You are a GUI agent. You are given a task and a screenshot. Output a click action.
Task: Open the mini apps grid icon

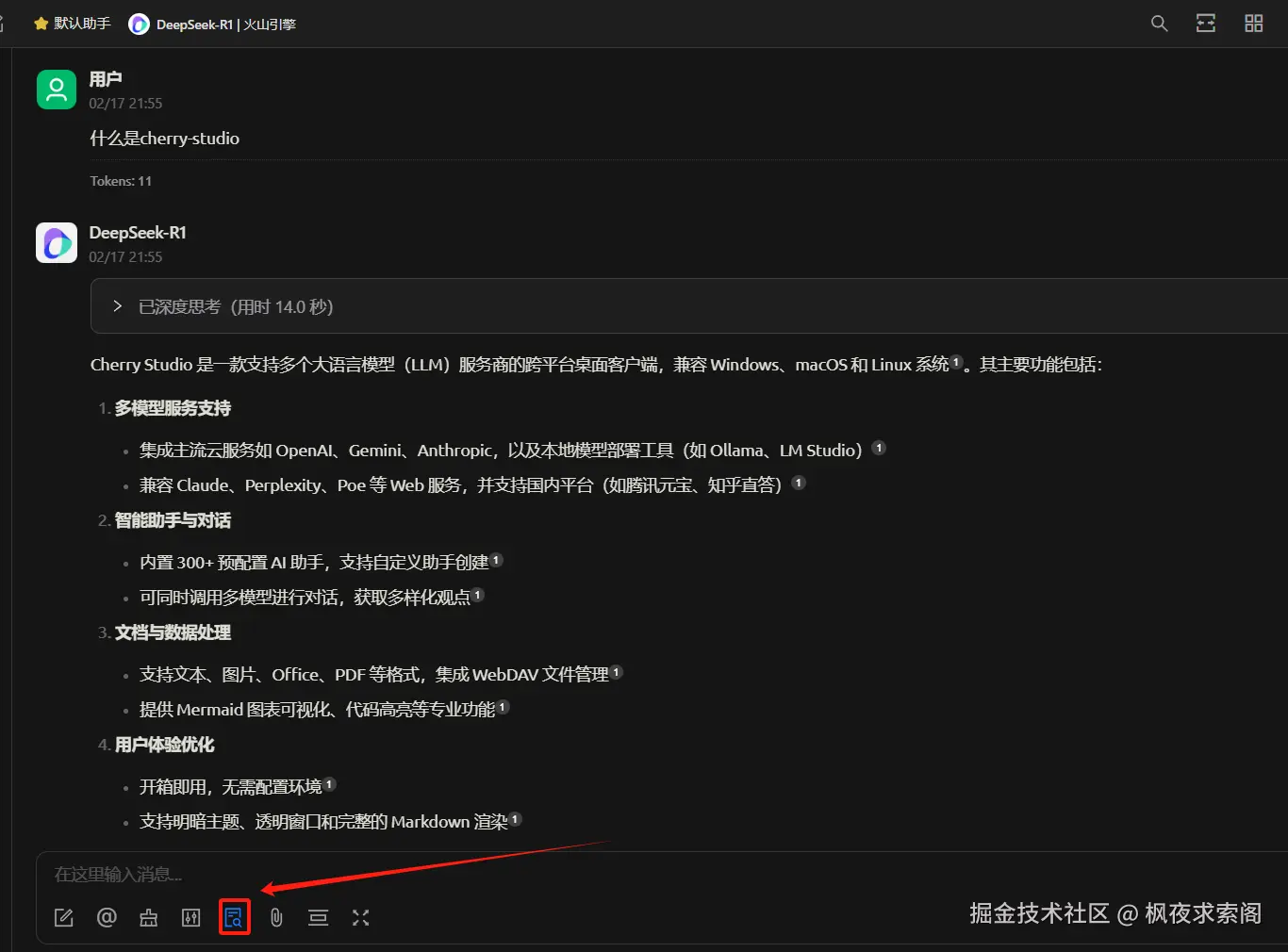(x=1254, y=24)
